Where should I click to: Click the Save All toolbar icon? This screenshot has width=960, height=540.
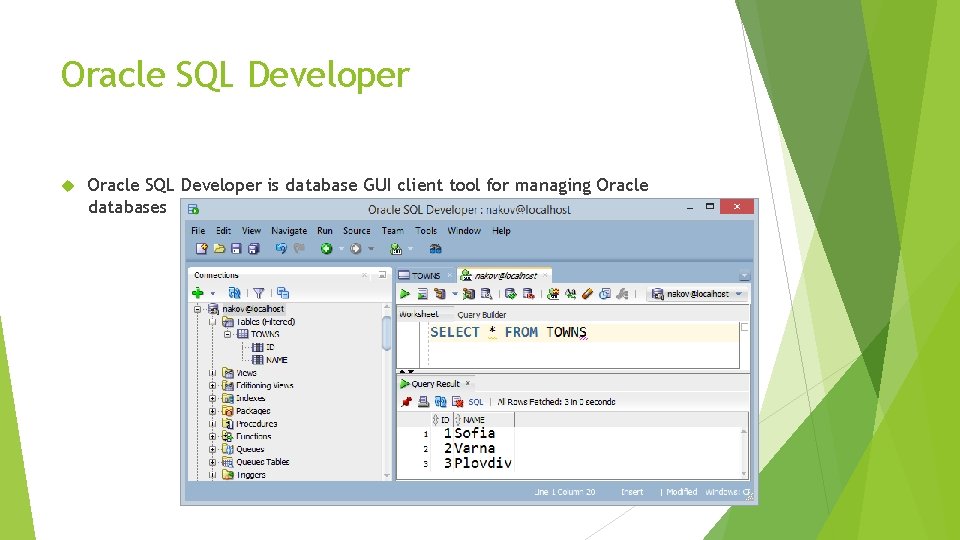click(253, 249)
